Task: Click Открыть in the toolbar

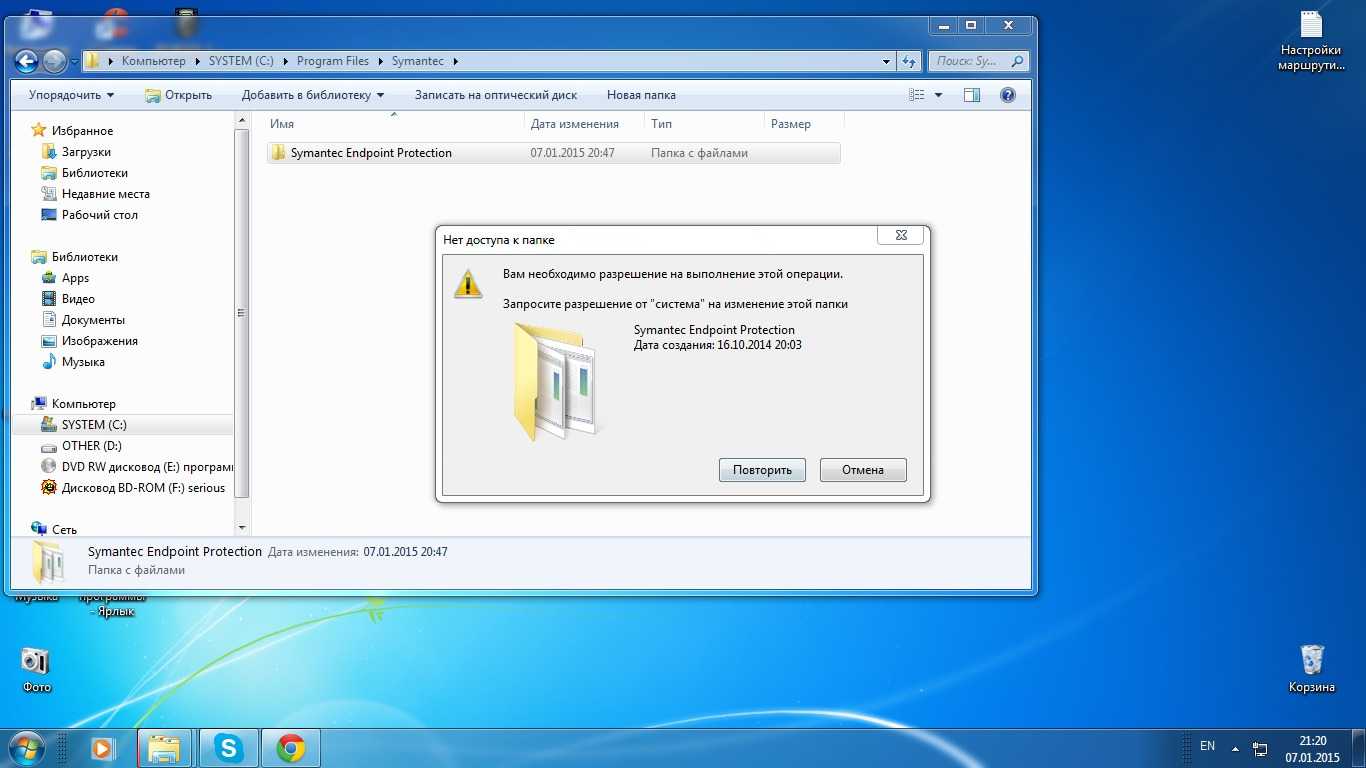Action: (x=178, y=95)
